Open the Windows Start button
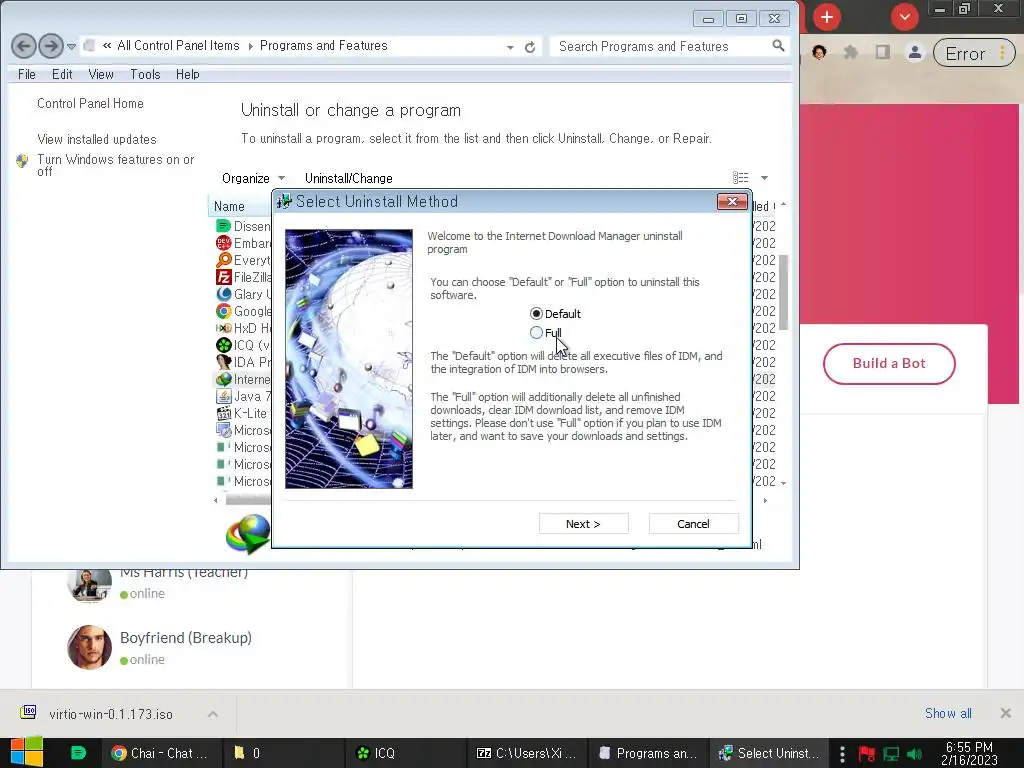1024x768 pixels. [x=27, y=753]
